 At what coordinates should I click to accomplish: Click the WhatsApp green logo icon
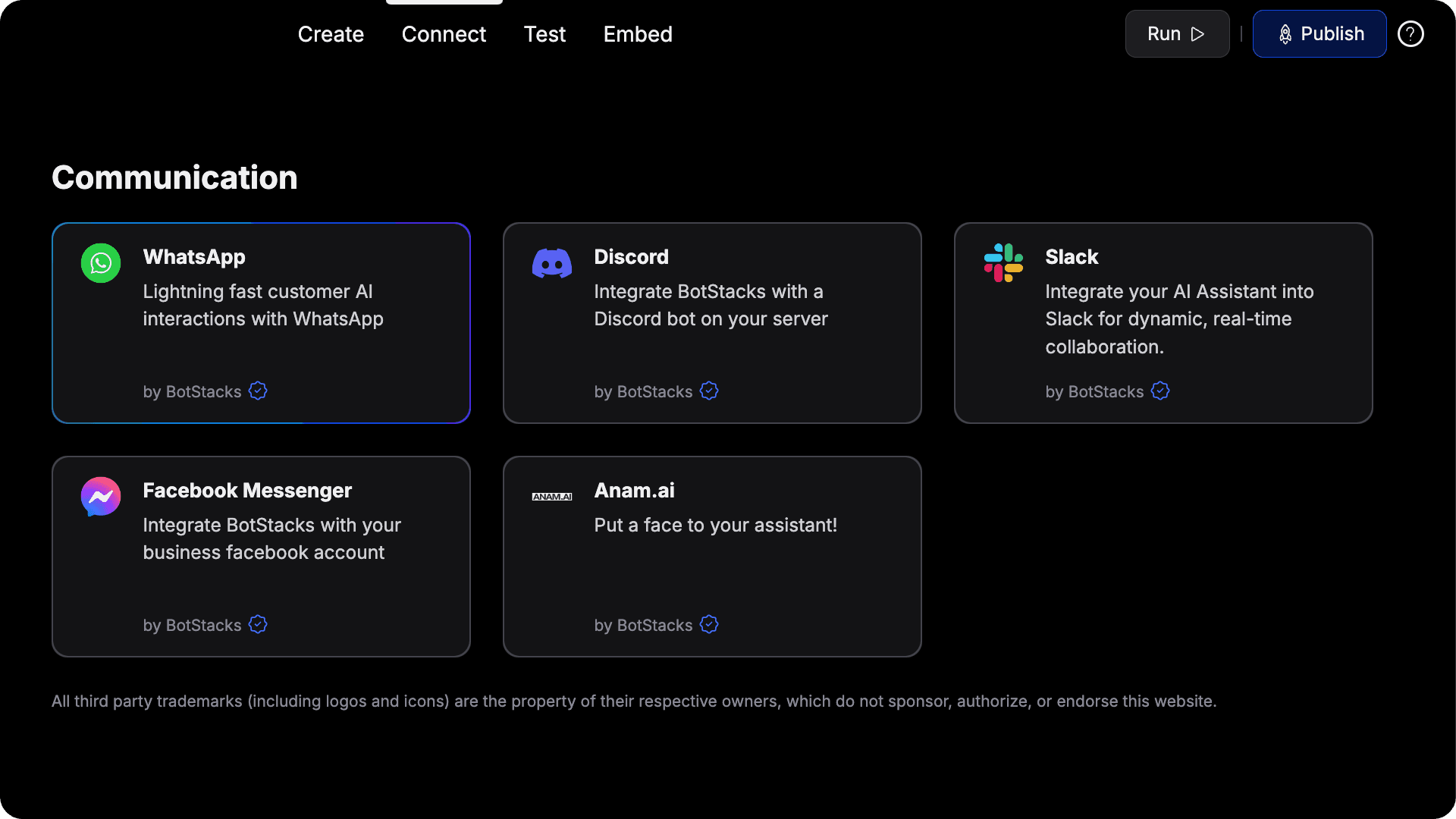(x=101, y=263)
